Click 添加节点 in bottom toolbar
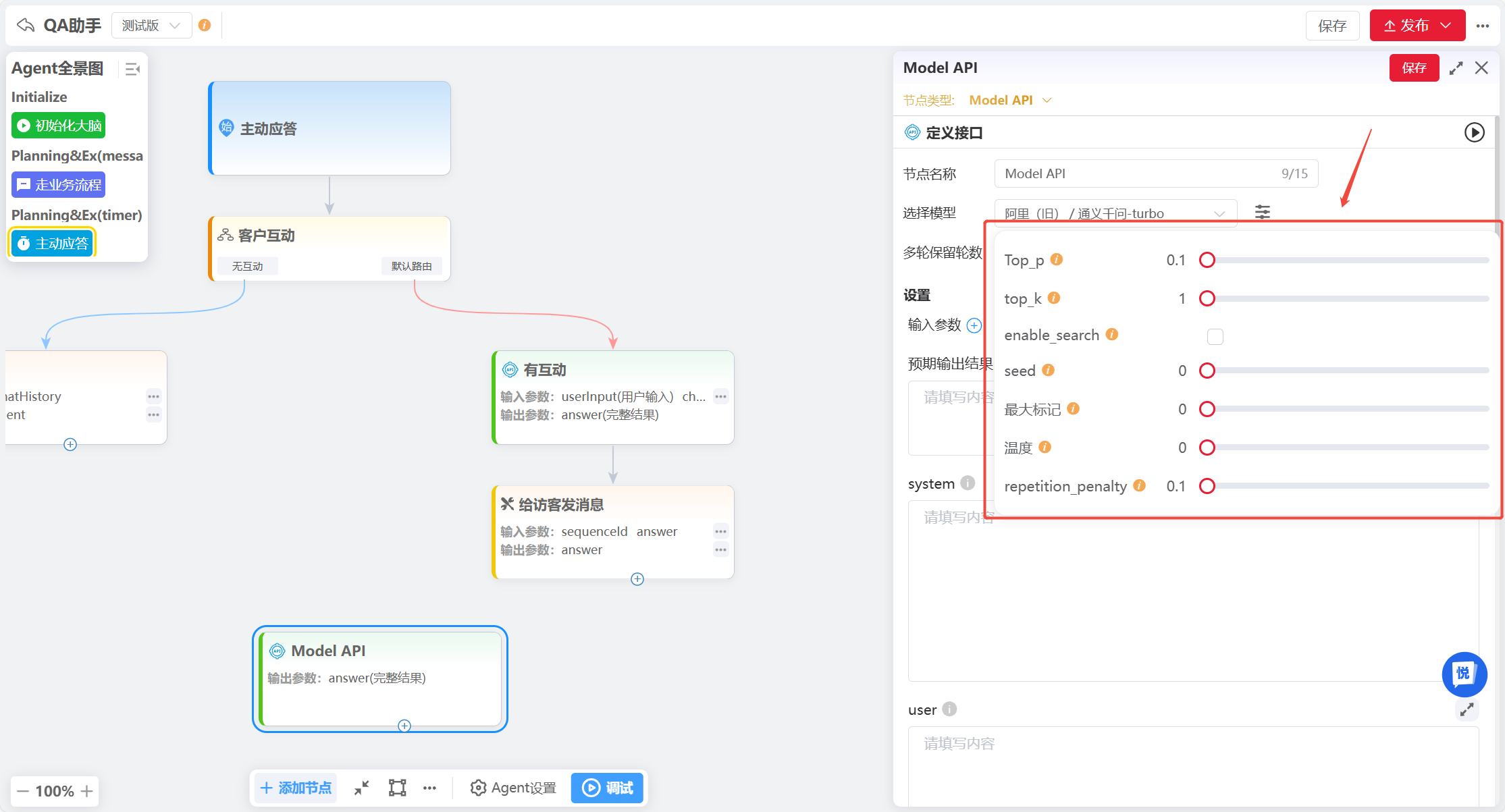This screenshot has height=812, width=1505. [296, 788]
